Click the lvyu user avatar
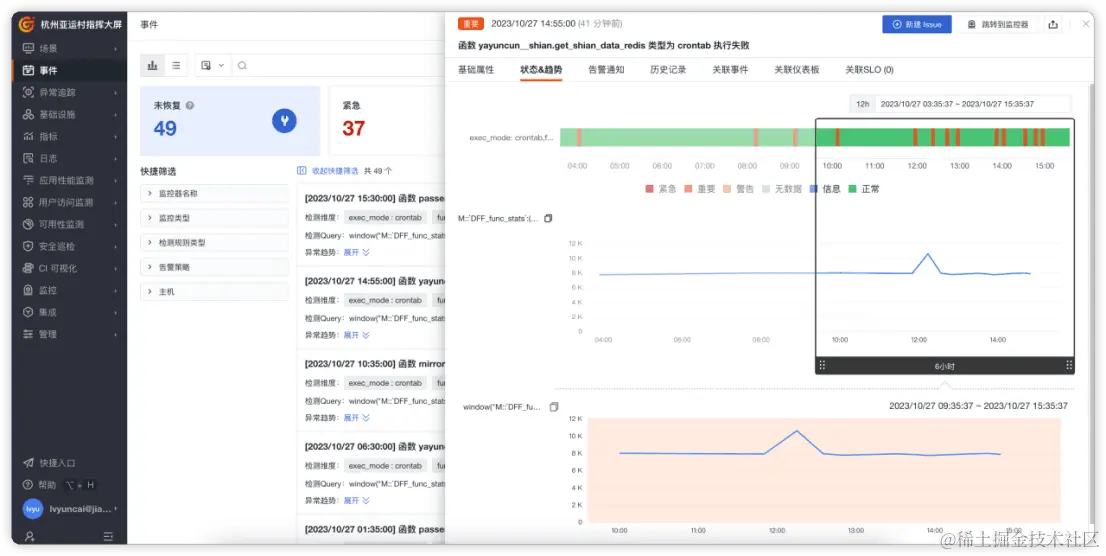This screenshot has width=1106, height=556. tap(32, 509)
